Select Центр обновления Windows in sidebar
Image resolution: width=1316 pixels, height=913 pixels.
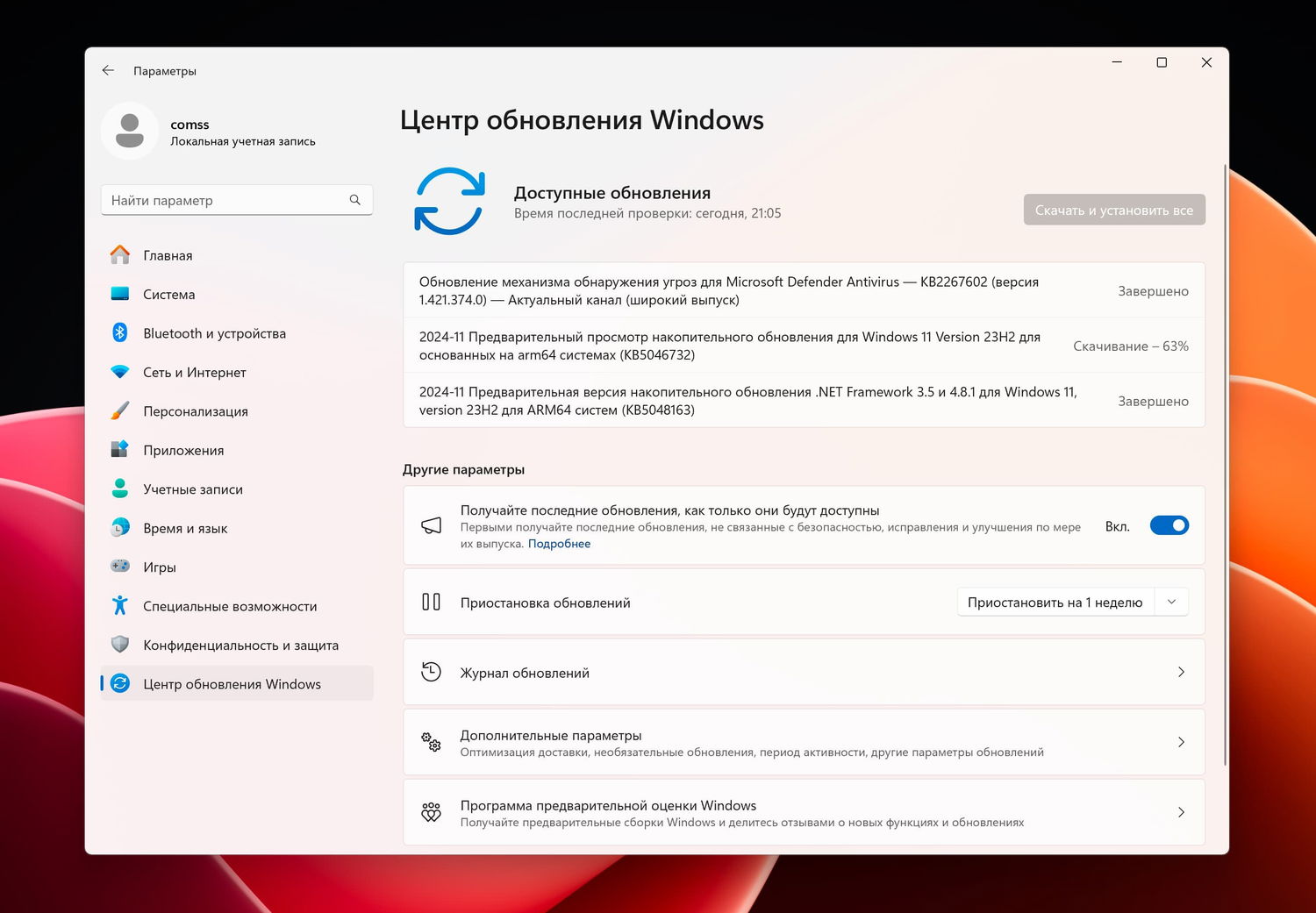point(237,684)
